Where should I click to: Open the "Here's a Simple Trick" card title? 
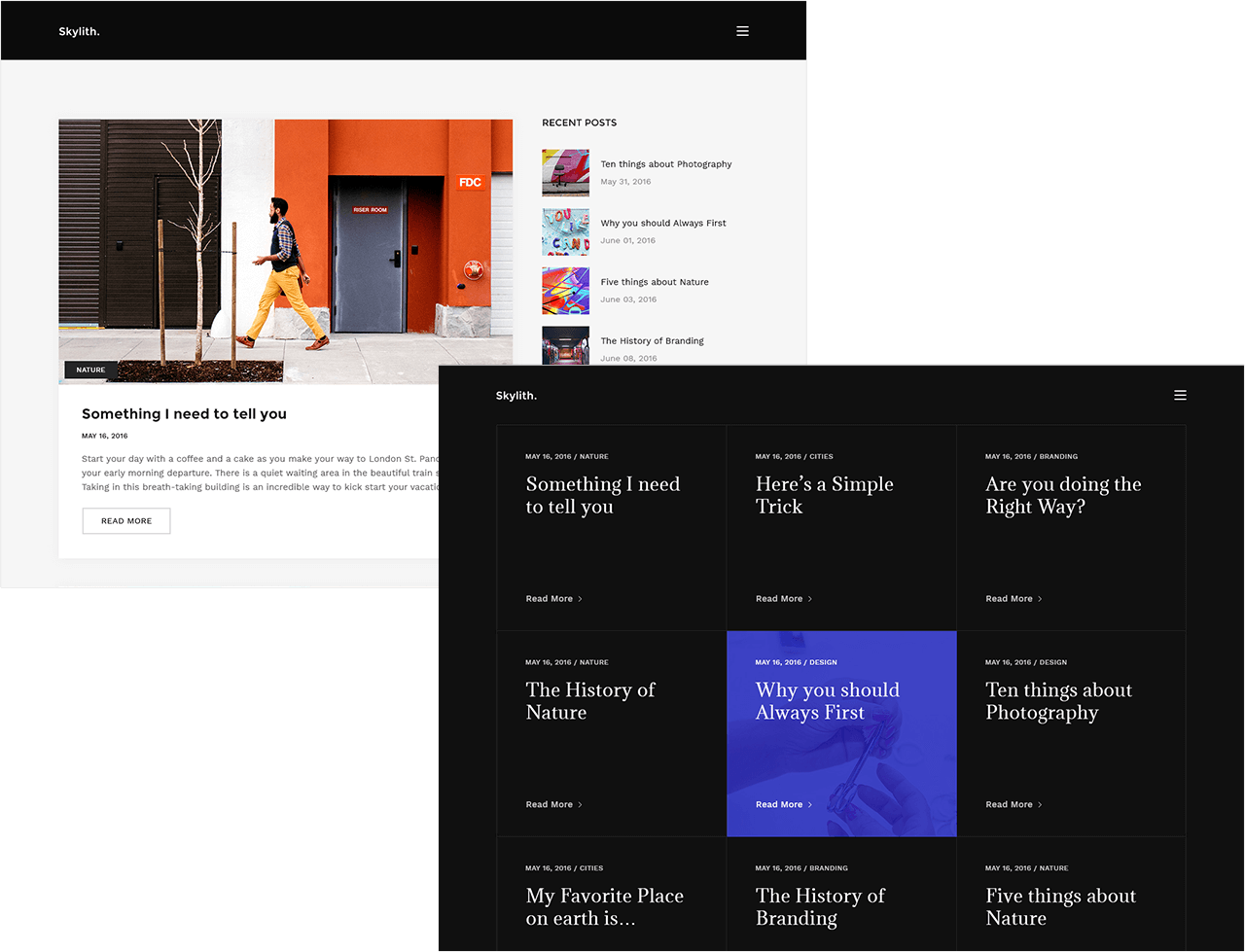click(824, 495)
